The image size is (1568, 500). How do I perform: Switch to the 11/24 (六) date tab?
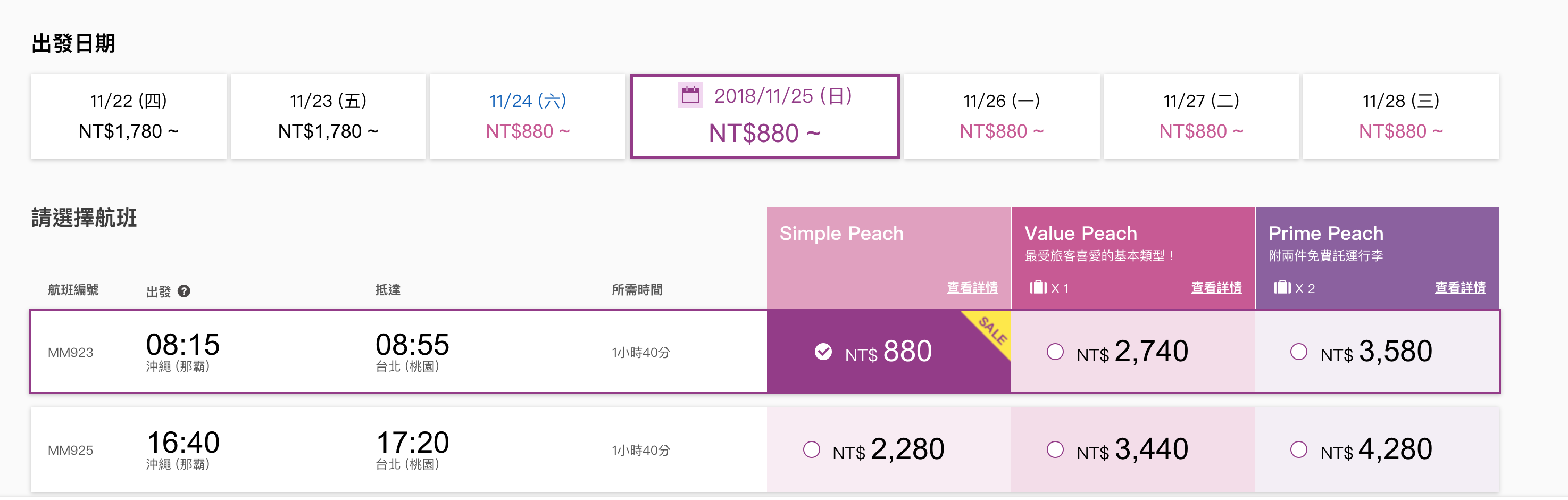pyautogui.click(x=527, y=117)
